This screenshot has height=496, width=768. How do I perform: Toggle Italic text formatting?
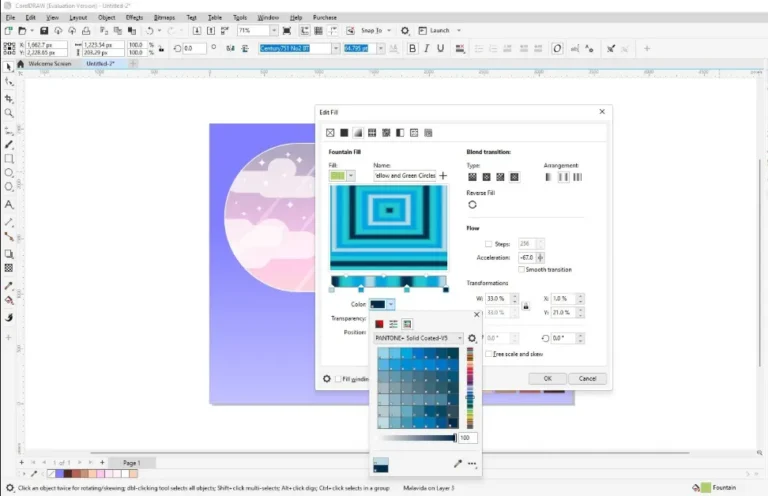pyautogui.click(x=427, y=48)
